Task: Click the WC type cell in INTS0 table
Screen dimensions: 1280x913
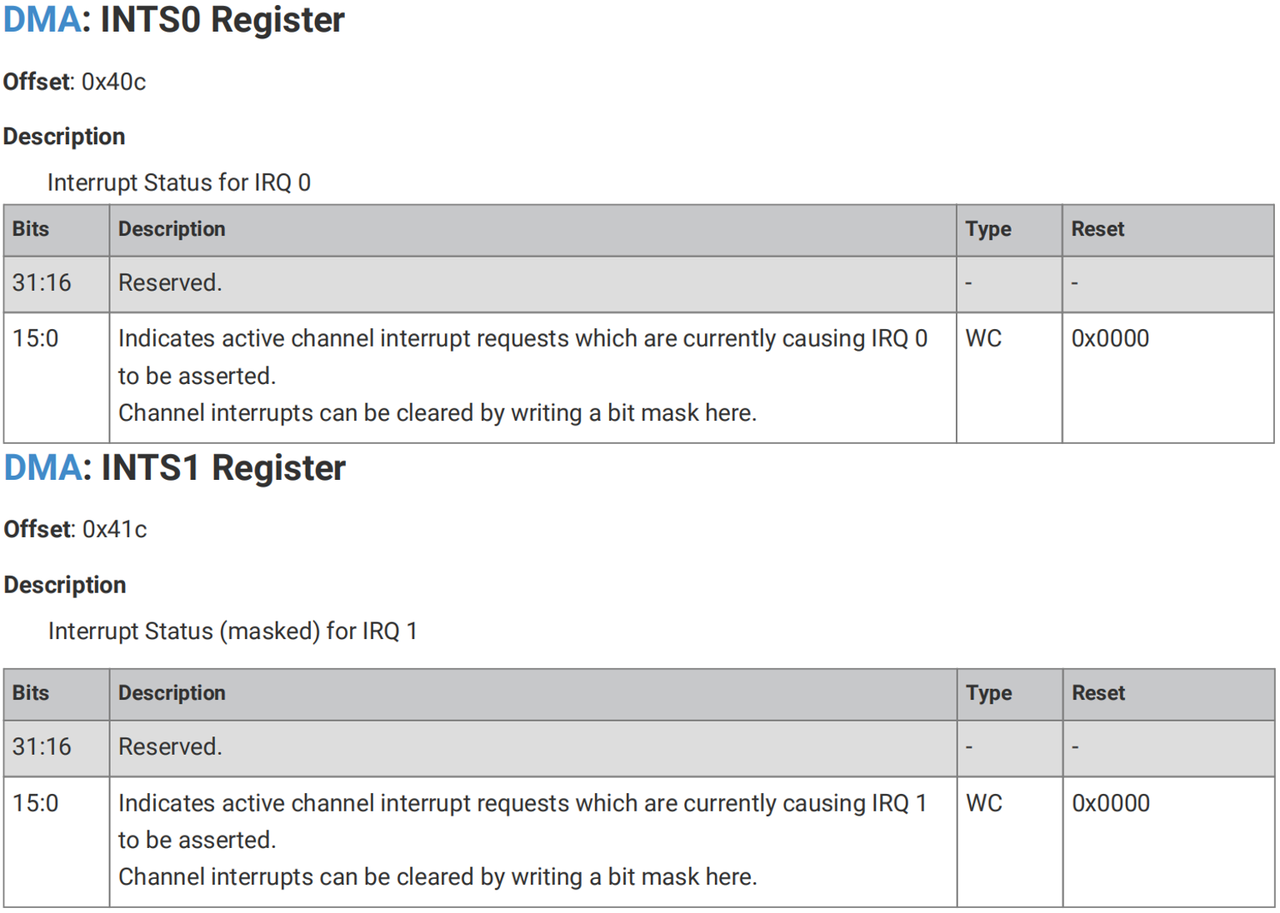Action: point(984,338)
